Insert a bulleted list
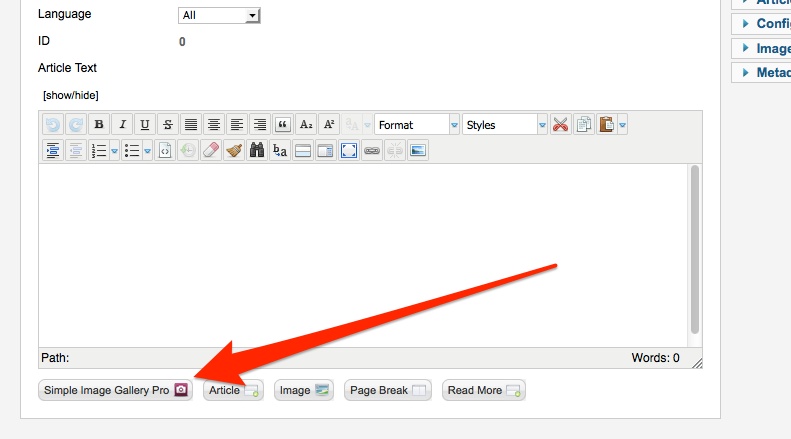The width and height of the screenshot is (791, 439). click(132, 150)
